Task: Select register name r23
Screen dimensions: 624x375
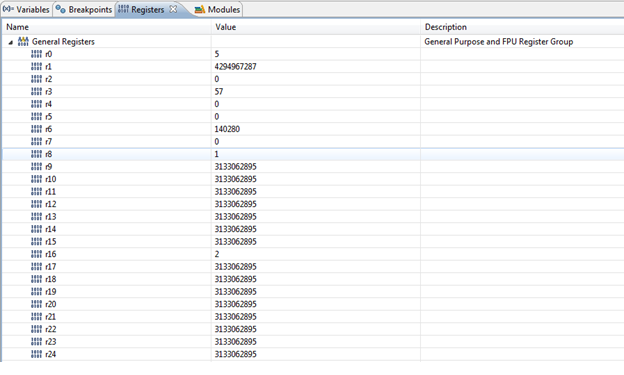Action: (x=51, y=342)
